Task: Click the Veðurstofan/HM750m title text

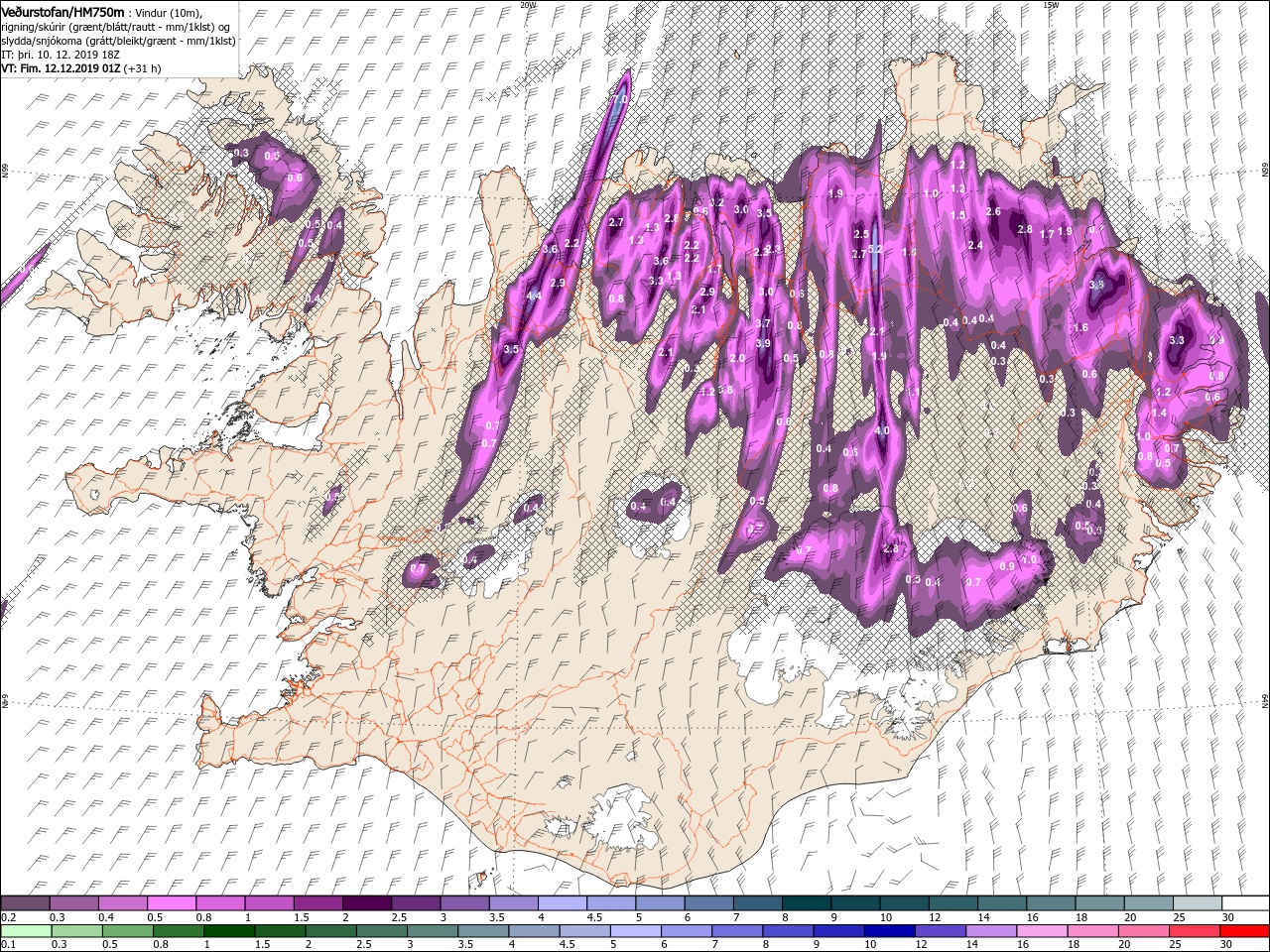Action: point(62,11)
